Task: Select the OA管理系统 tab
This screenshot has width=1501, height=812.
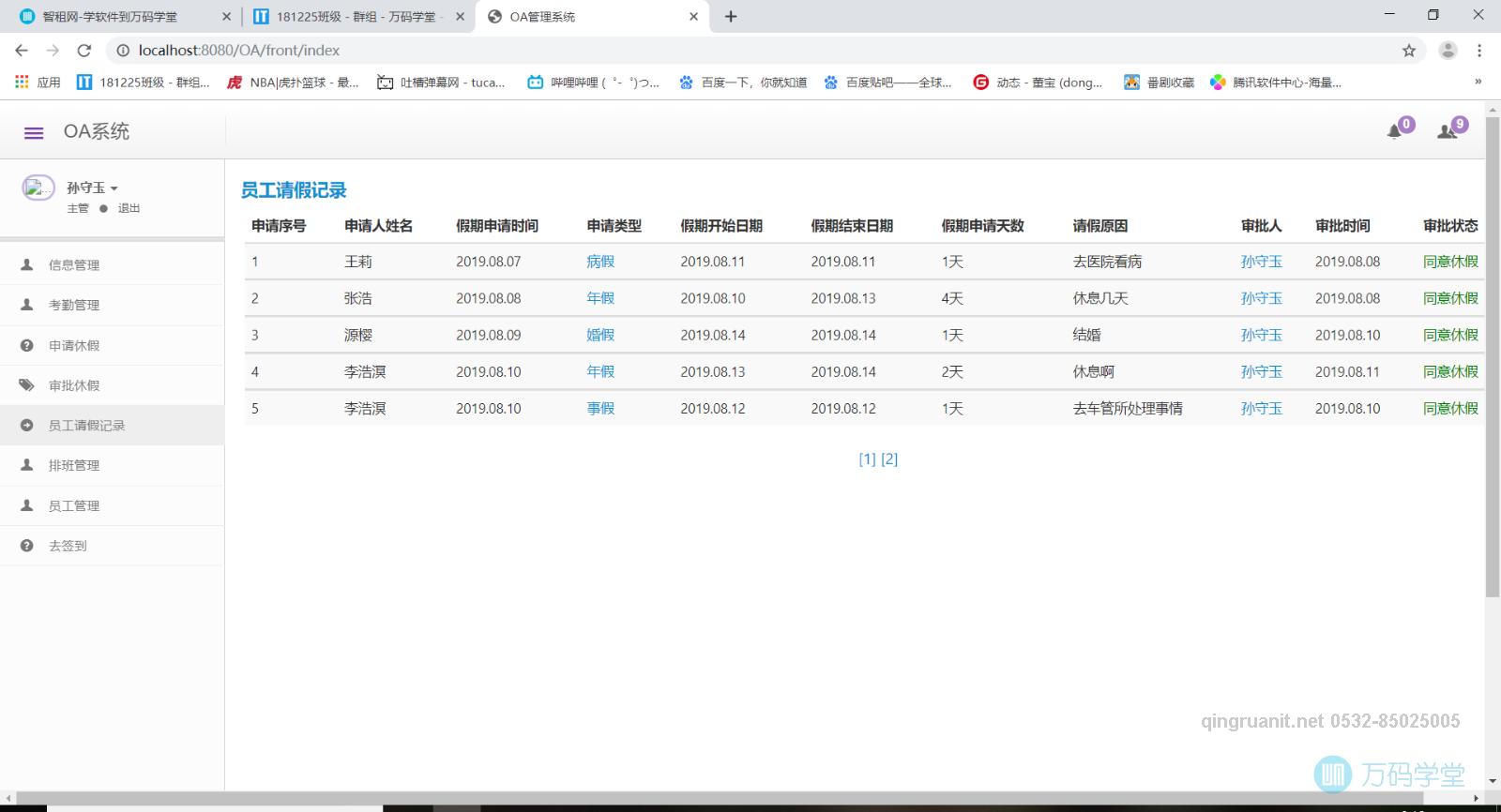Action: tap(593, 17)
